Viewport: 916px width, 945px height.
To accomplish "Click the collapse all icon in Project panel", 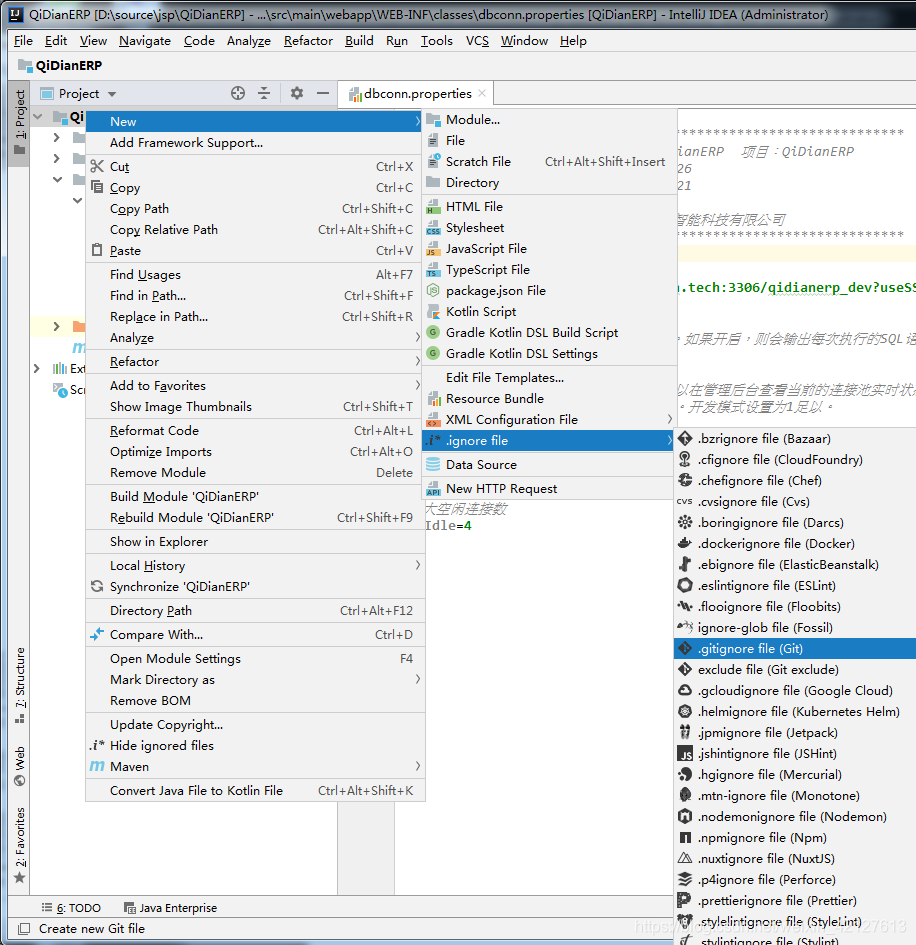I will pyautogui.click(x=264, y=93).
